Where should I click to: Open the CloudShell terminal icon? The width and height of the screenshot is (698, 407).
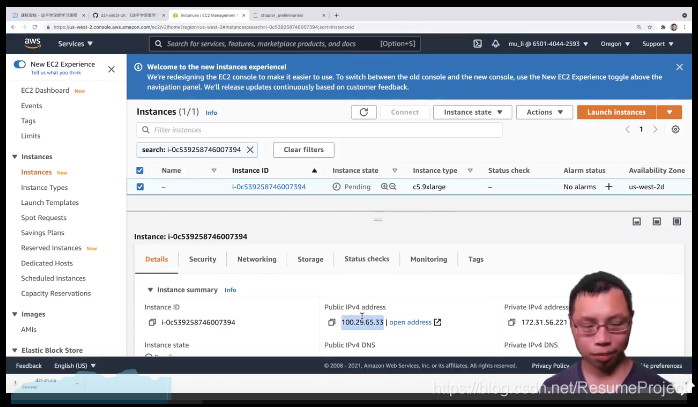point(477,44)
